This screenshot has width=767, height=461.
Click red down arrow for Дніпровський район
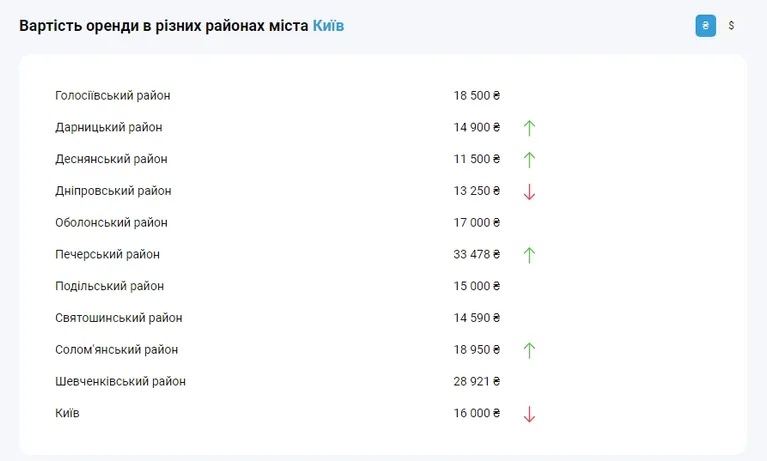coord(529,191)
